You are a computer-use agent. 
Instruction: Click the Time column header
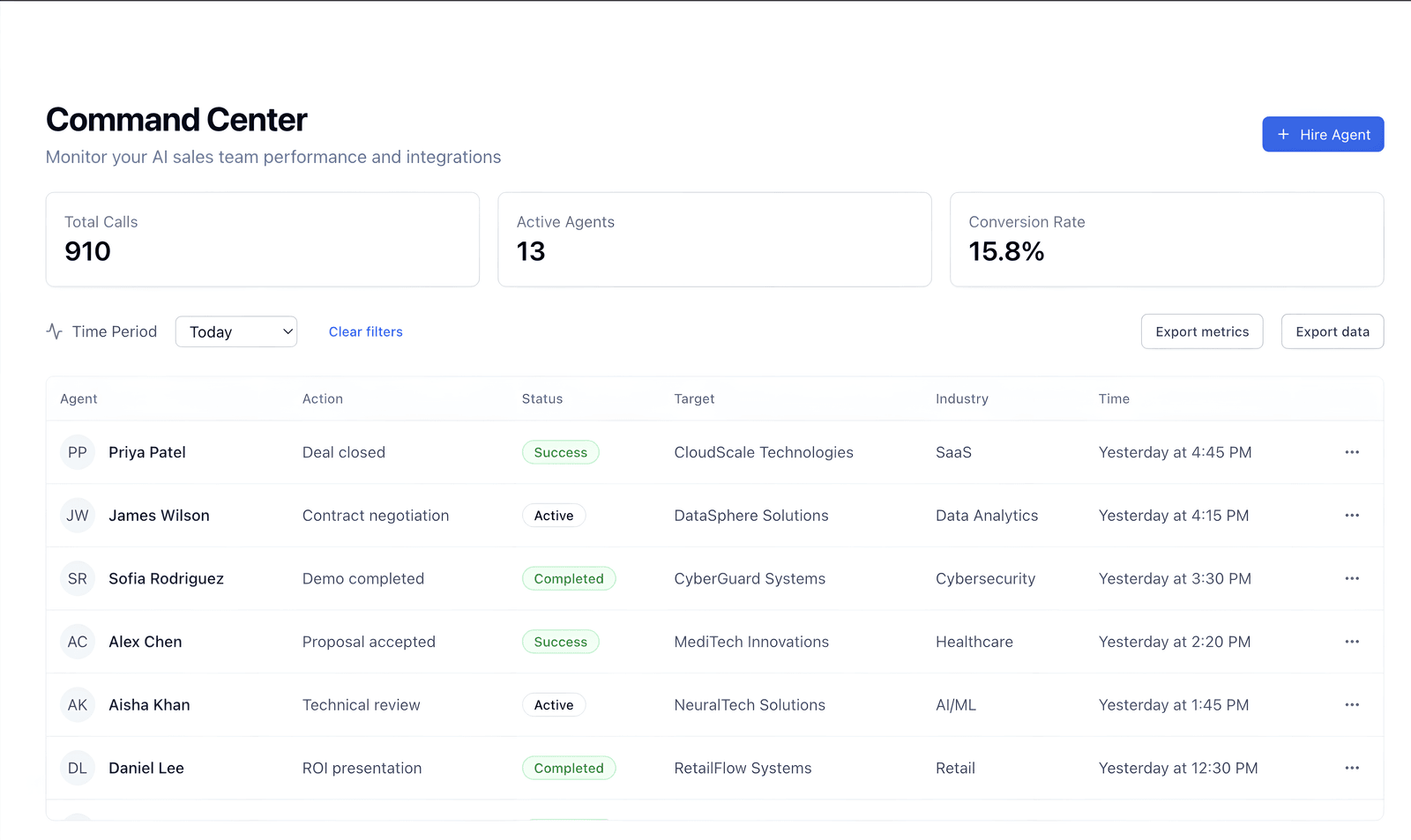tap(1114, 398)
